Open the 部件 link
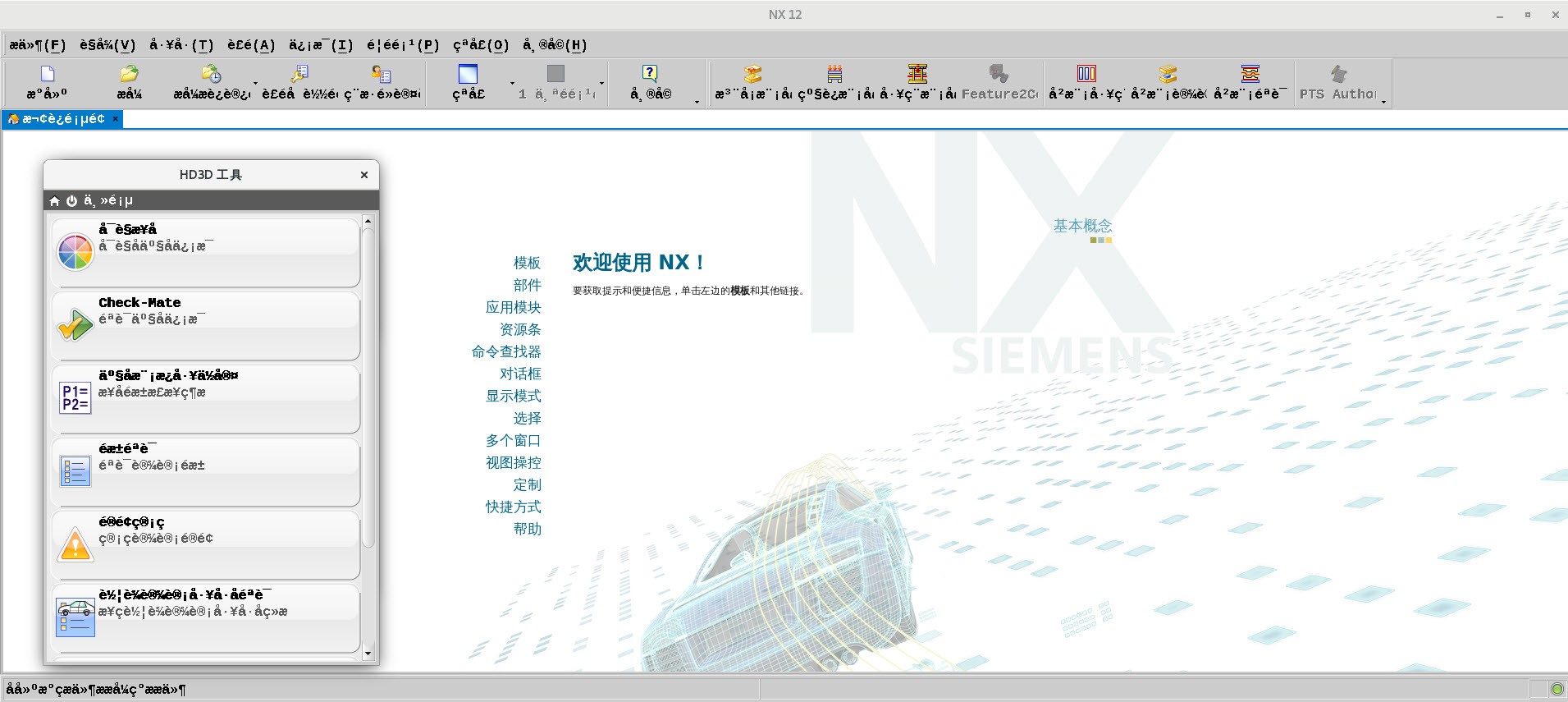 527,285
